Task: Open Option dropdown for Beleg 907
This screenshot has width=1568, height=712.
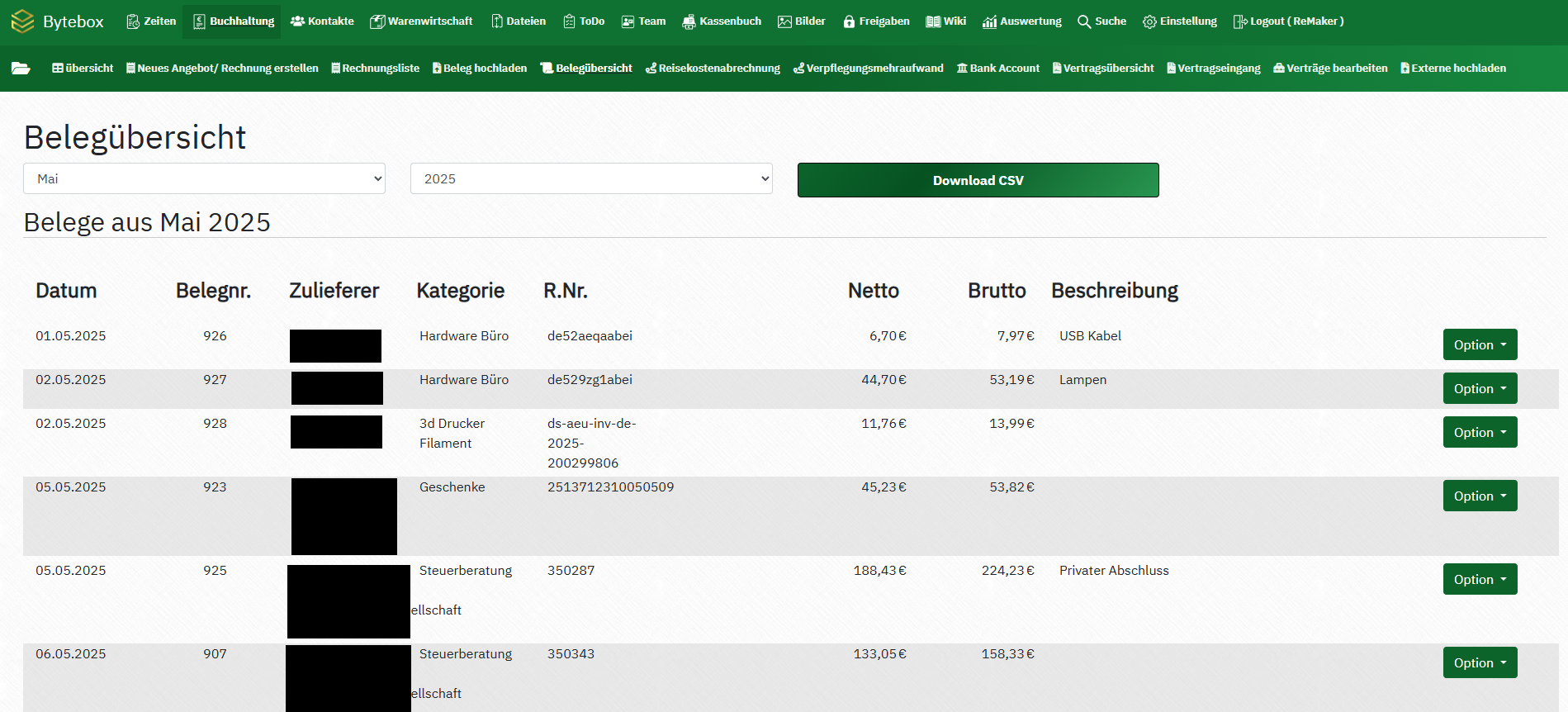Action: click(1480, 662)
